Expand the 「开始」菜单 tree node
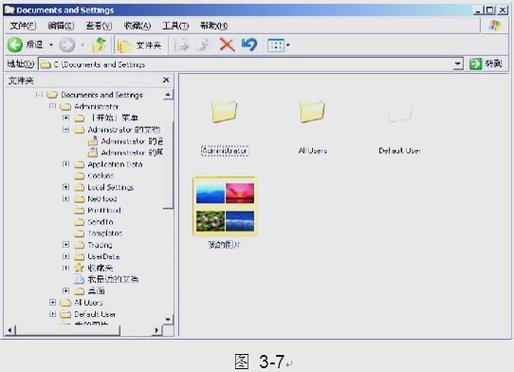Viewport: 514px width, 372px height. coord(66,118)
